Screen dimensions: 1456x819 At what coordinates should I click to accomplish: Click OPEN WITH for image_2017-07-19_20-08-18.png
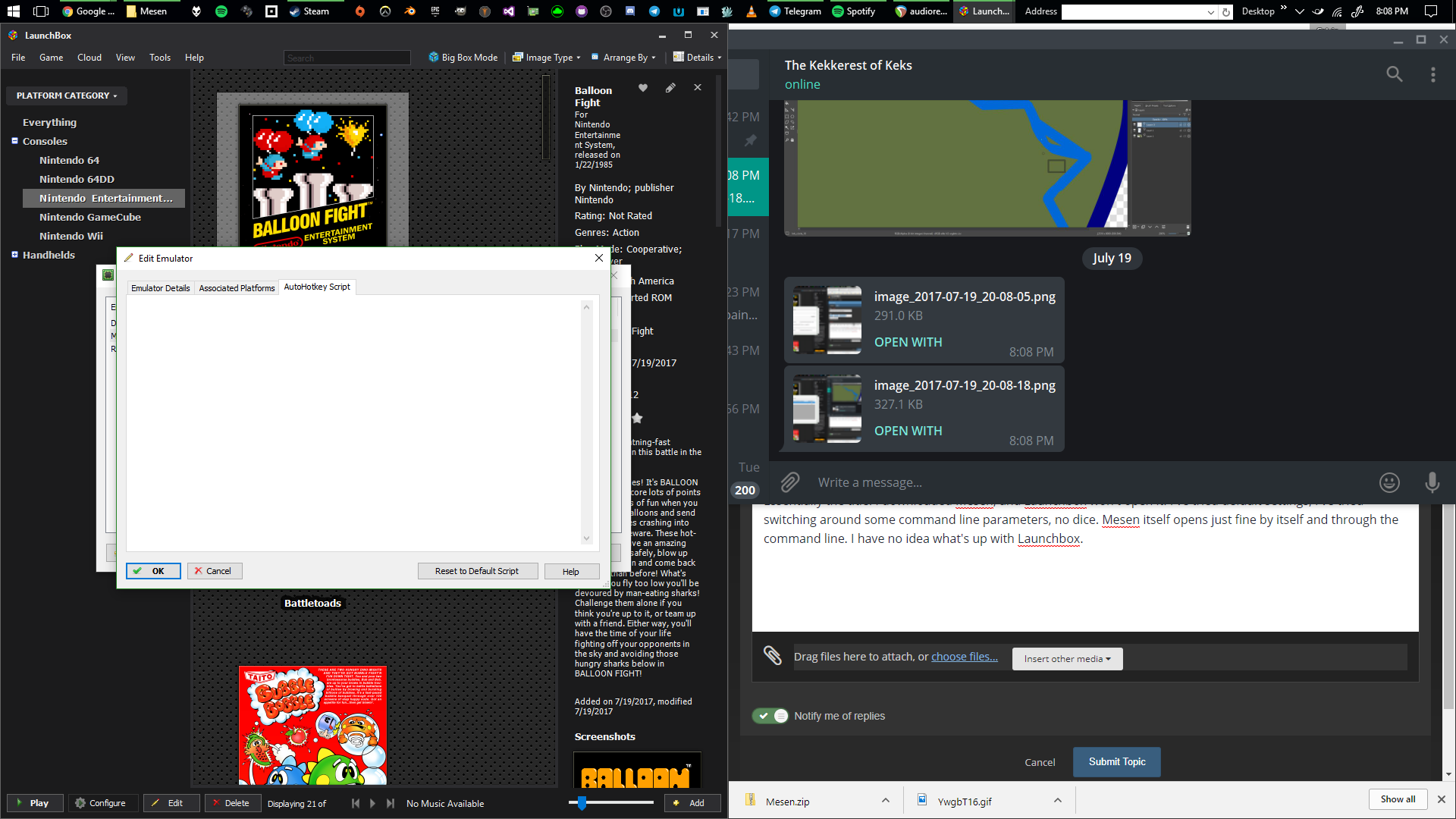[x=908, y=431]
